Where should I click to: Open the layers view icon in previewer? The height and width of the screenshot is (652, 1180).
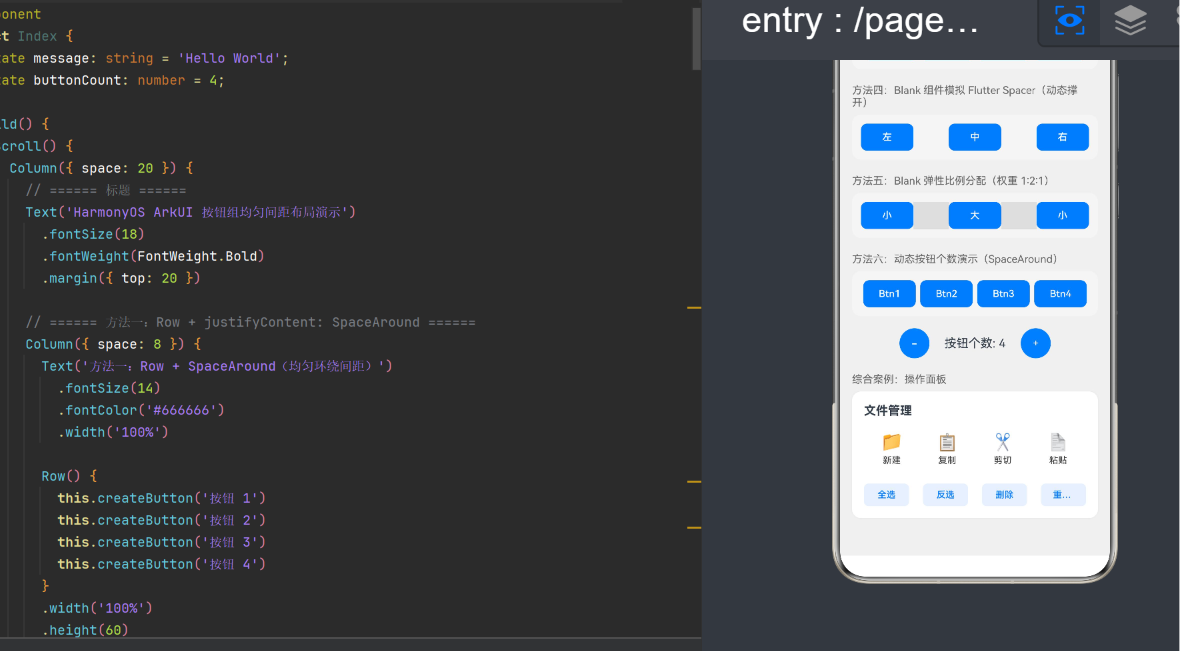pos(1130,21)
